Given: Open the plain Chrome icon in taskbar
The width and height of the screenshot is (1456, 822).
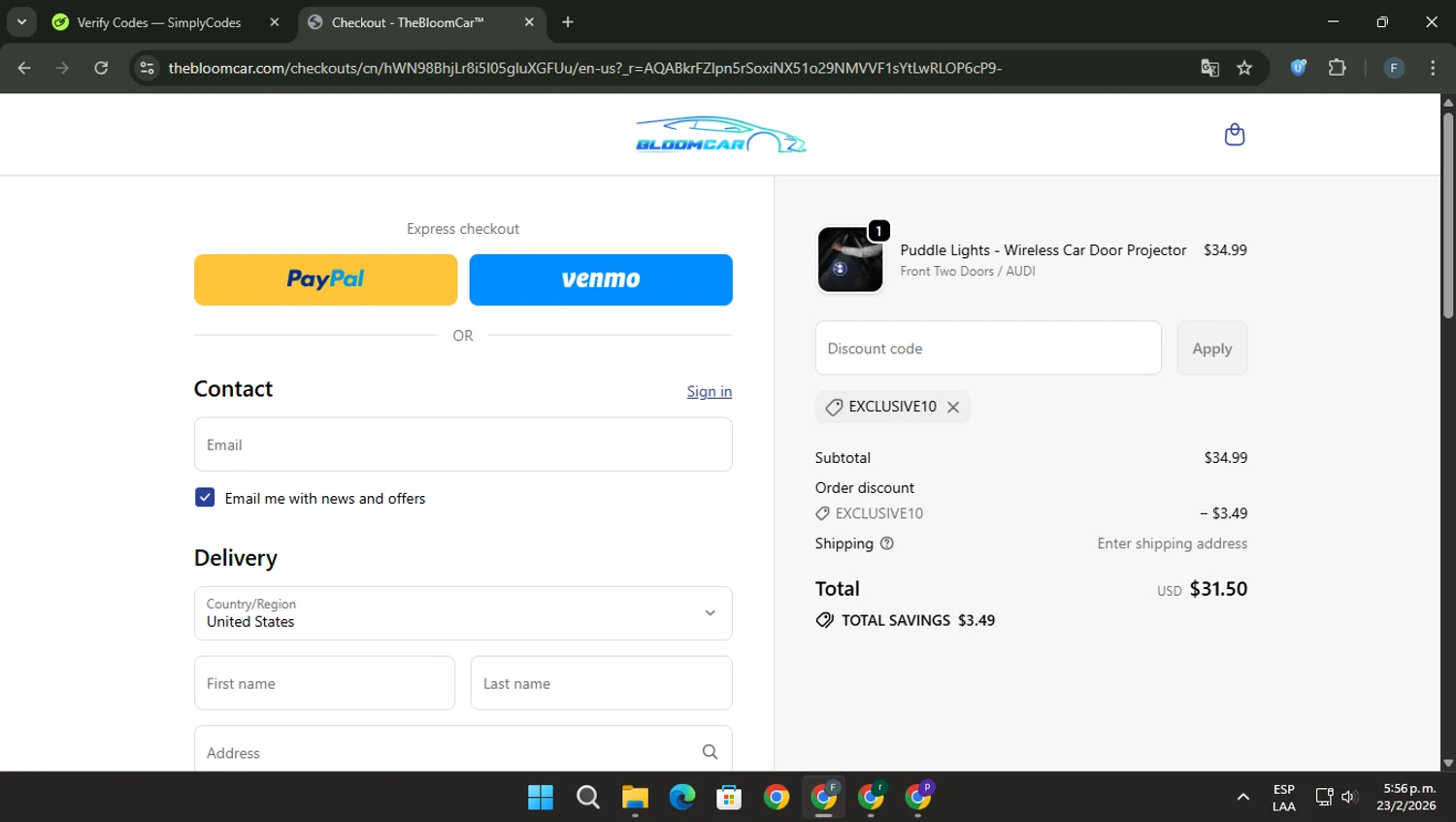Looking at the screenshot, I should 777,798.
